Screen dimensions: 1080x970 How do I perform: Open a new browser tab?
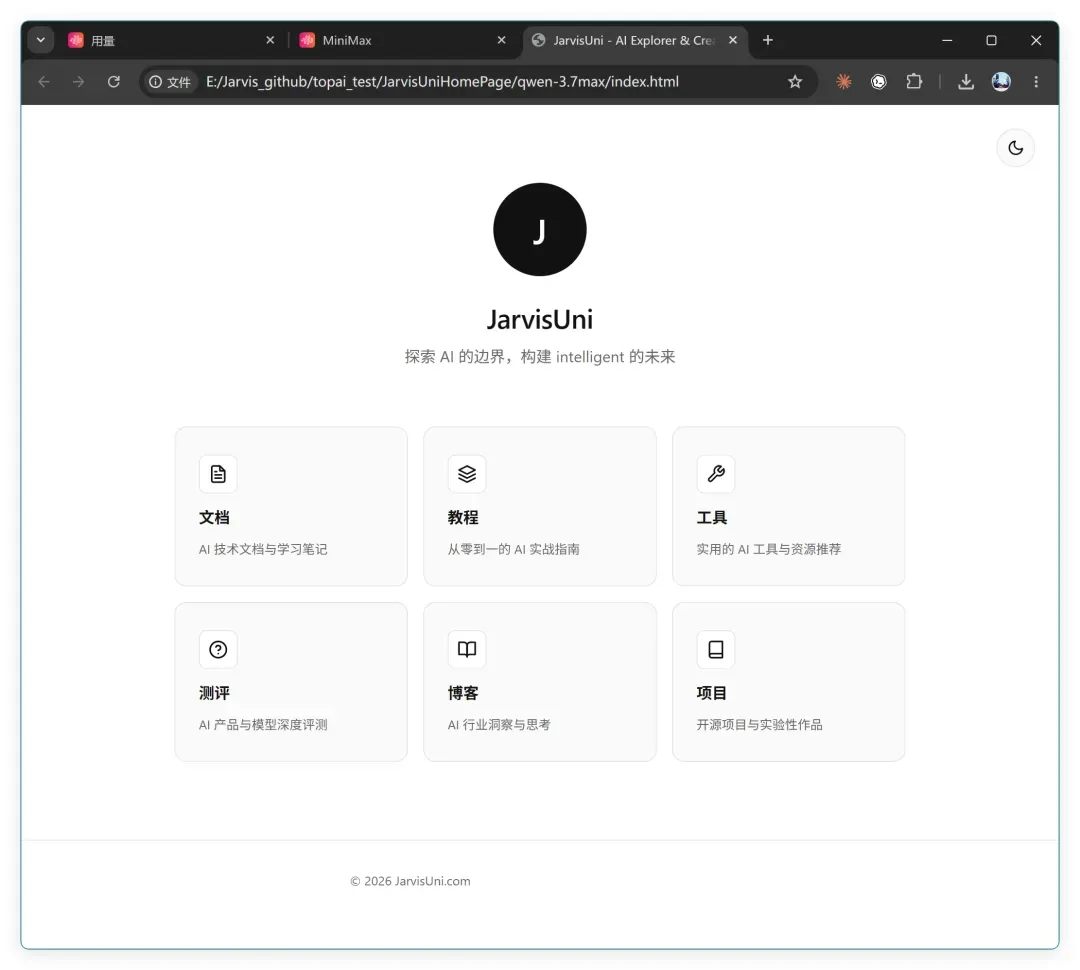[768, 40]
